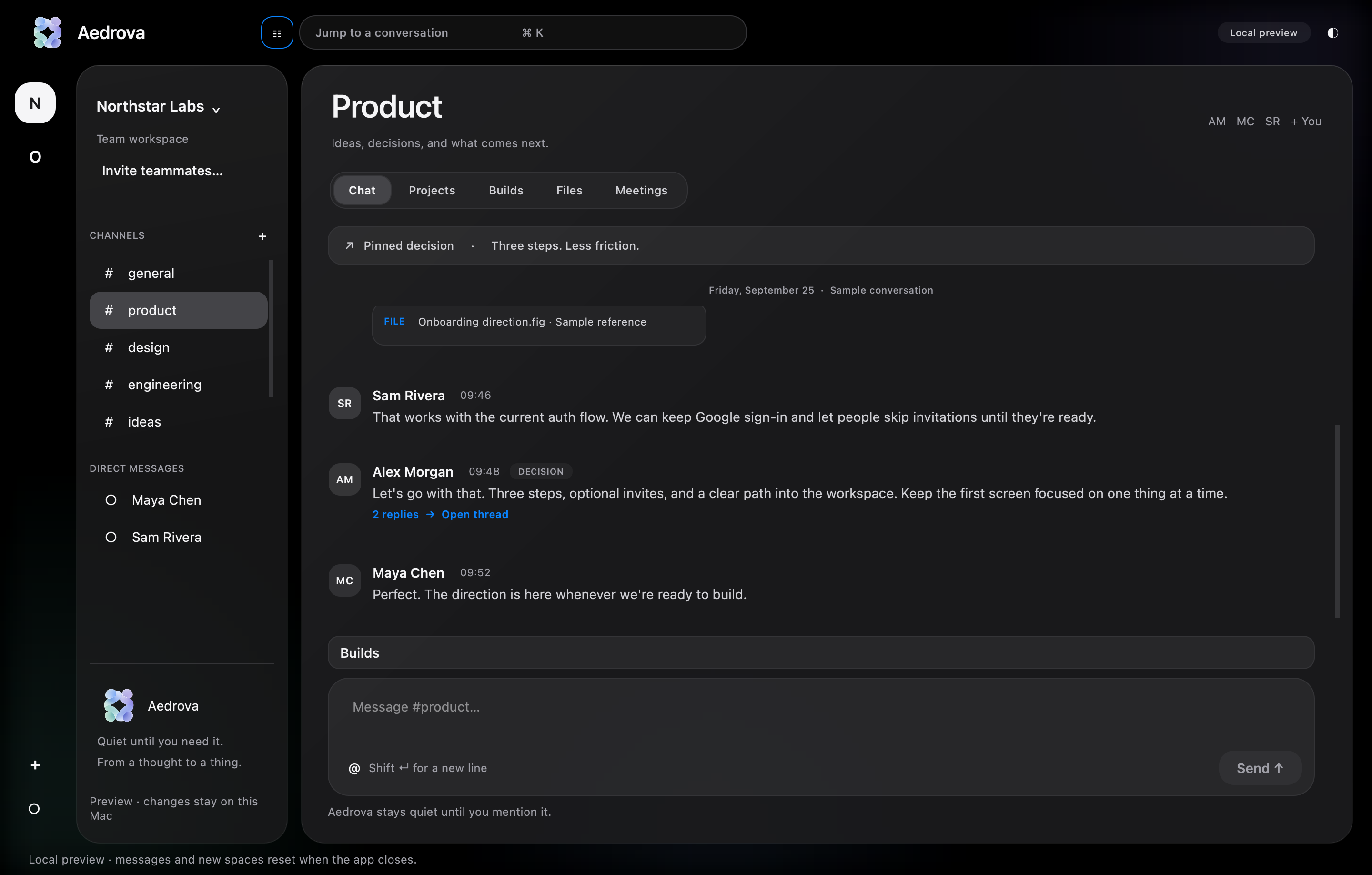Click the chat message scrollbar

tap(1337, 521)
